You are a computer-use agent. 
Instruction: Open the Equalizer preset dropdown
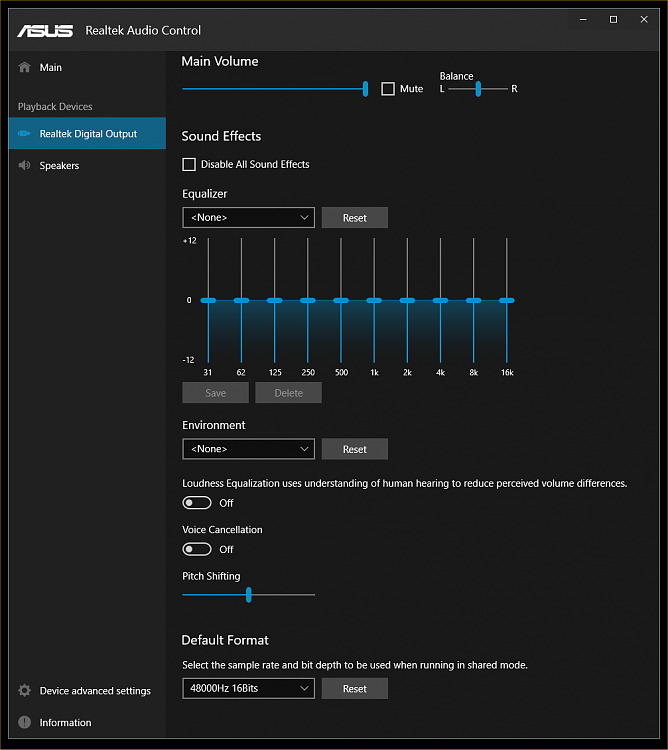[x=248, y=218]
